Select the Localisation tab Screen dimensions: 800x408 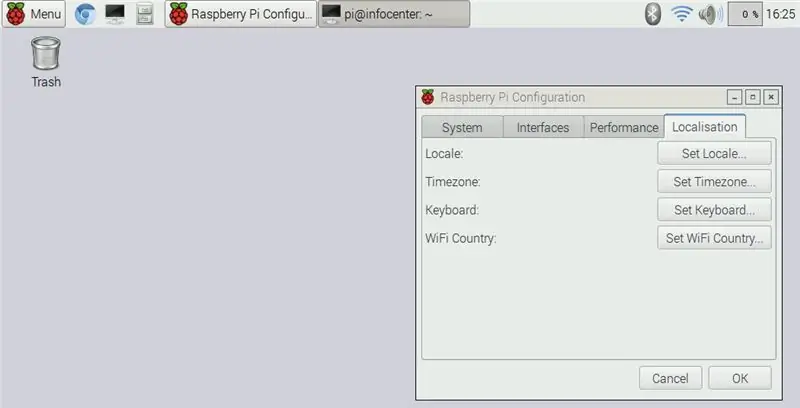coord(705,126)
